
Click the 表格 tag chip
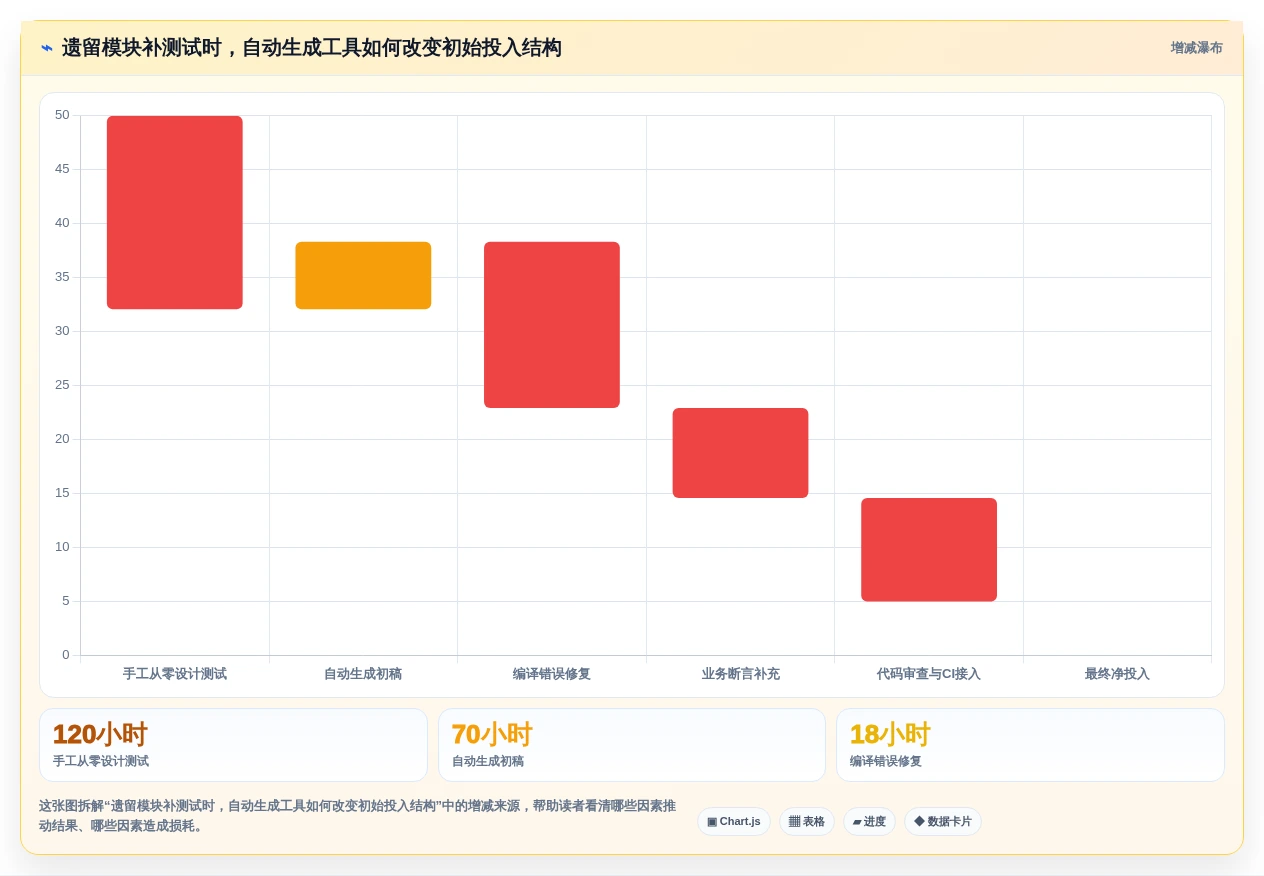click(807, 822)
